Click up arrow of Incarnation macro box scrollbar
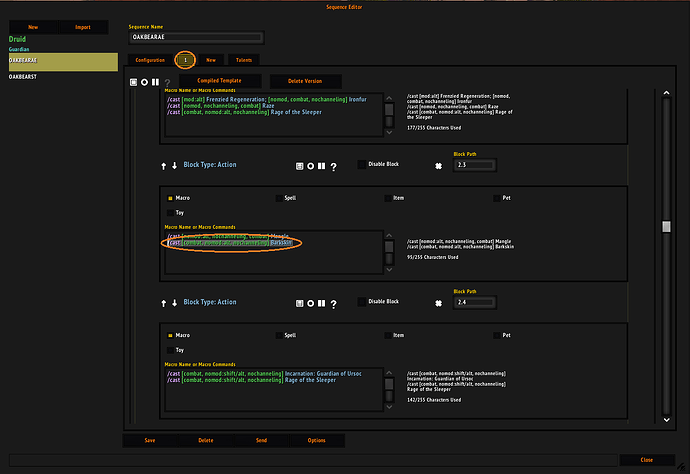This screenshot has width=690, height=474. 389,373
